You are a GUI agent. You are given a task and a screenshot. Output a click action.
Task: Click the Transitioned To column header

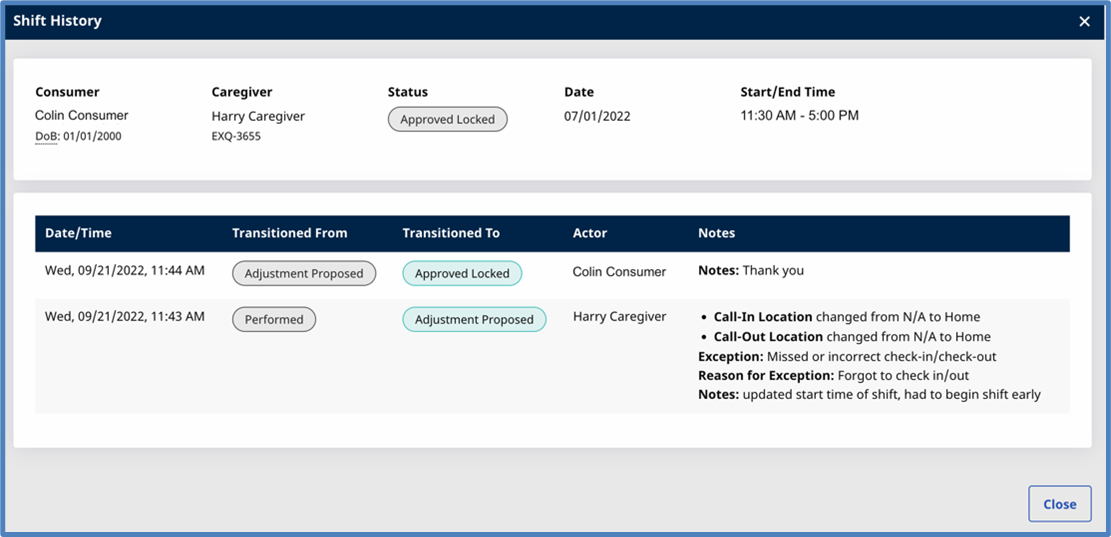click(x=450, y=233)
